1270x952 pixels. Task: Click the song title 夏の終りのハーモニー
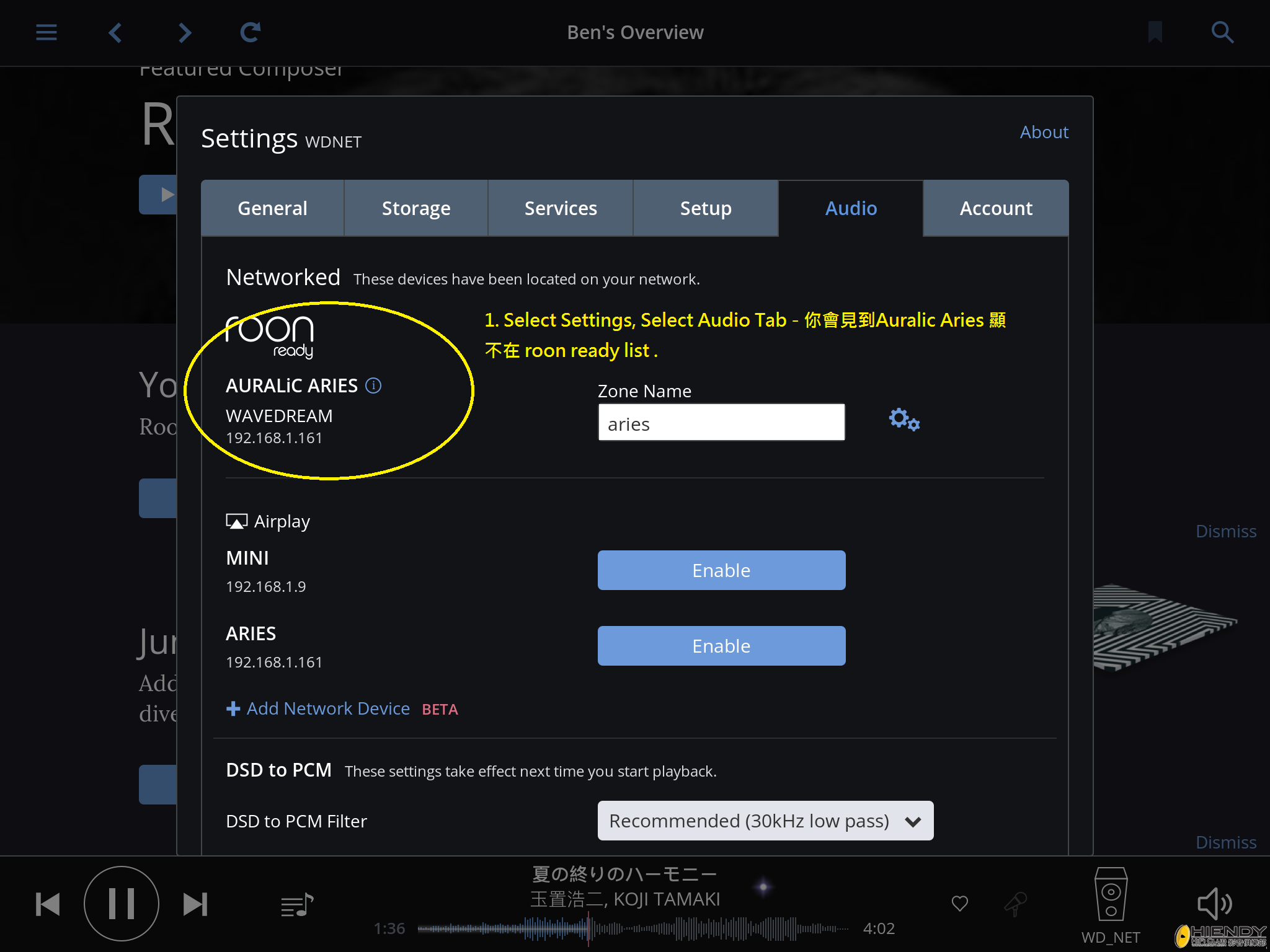[x=624, y=874]
